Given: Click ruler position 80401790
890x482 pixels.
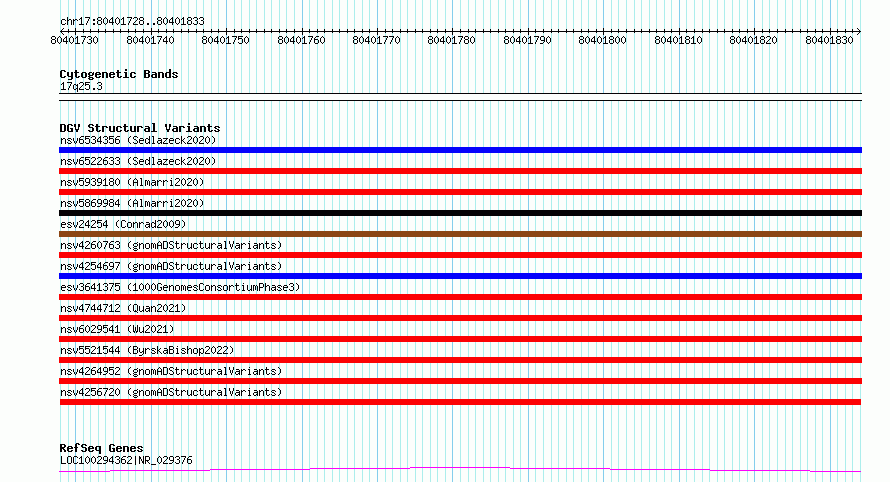Looking at the screenshot, I should pyautogui.click(x=527, y=40).
